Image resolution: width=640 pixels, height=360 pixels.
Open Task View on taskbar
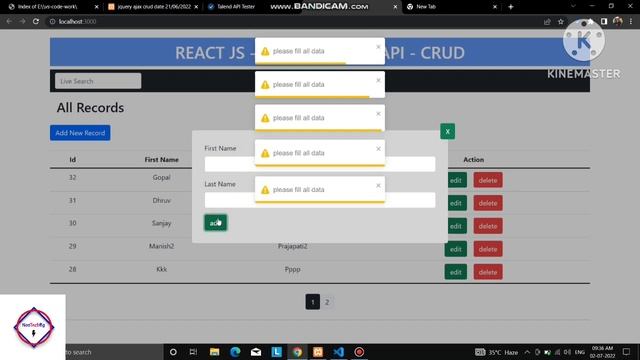[193, 352]
